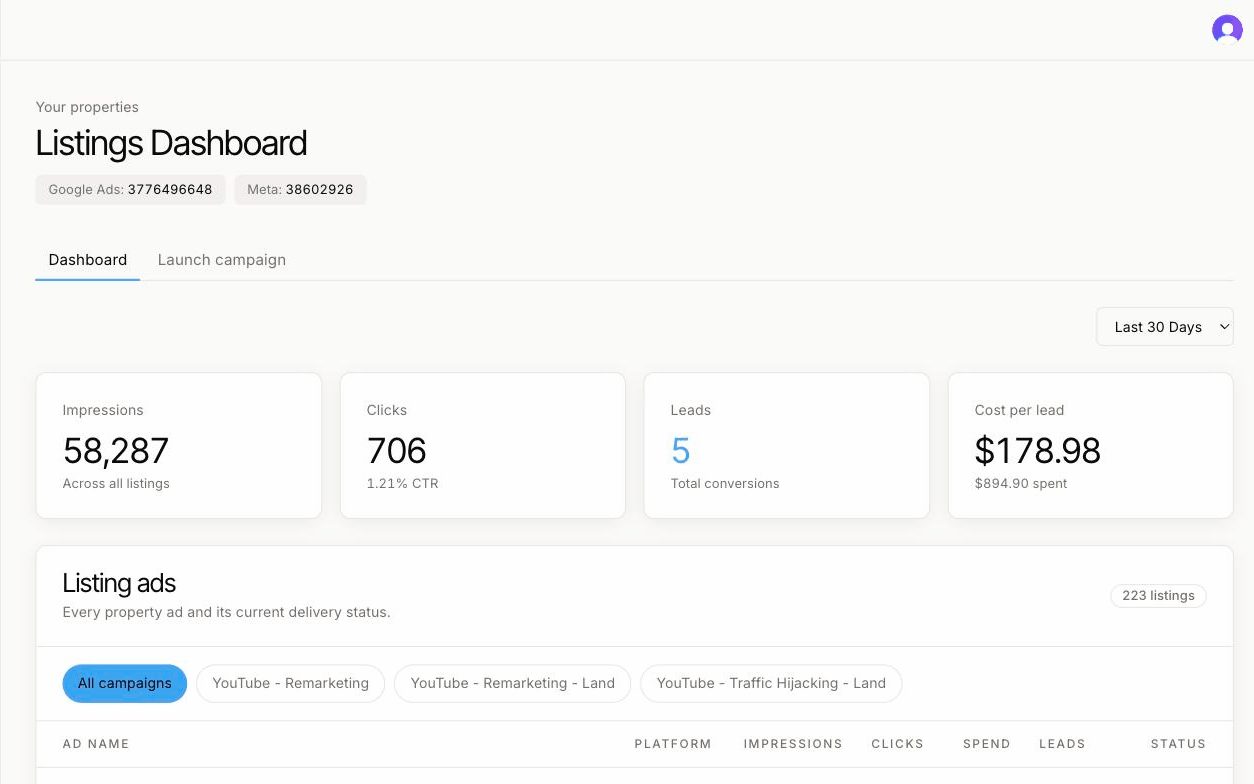1254x784 pixels.
Task: Filter by YouTube - Remarketing - Land campaign
Action: click(x=512, y=683)
